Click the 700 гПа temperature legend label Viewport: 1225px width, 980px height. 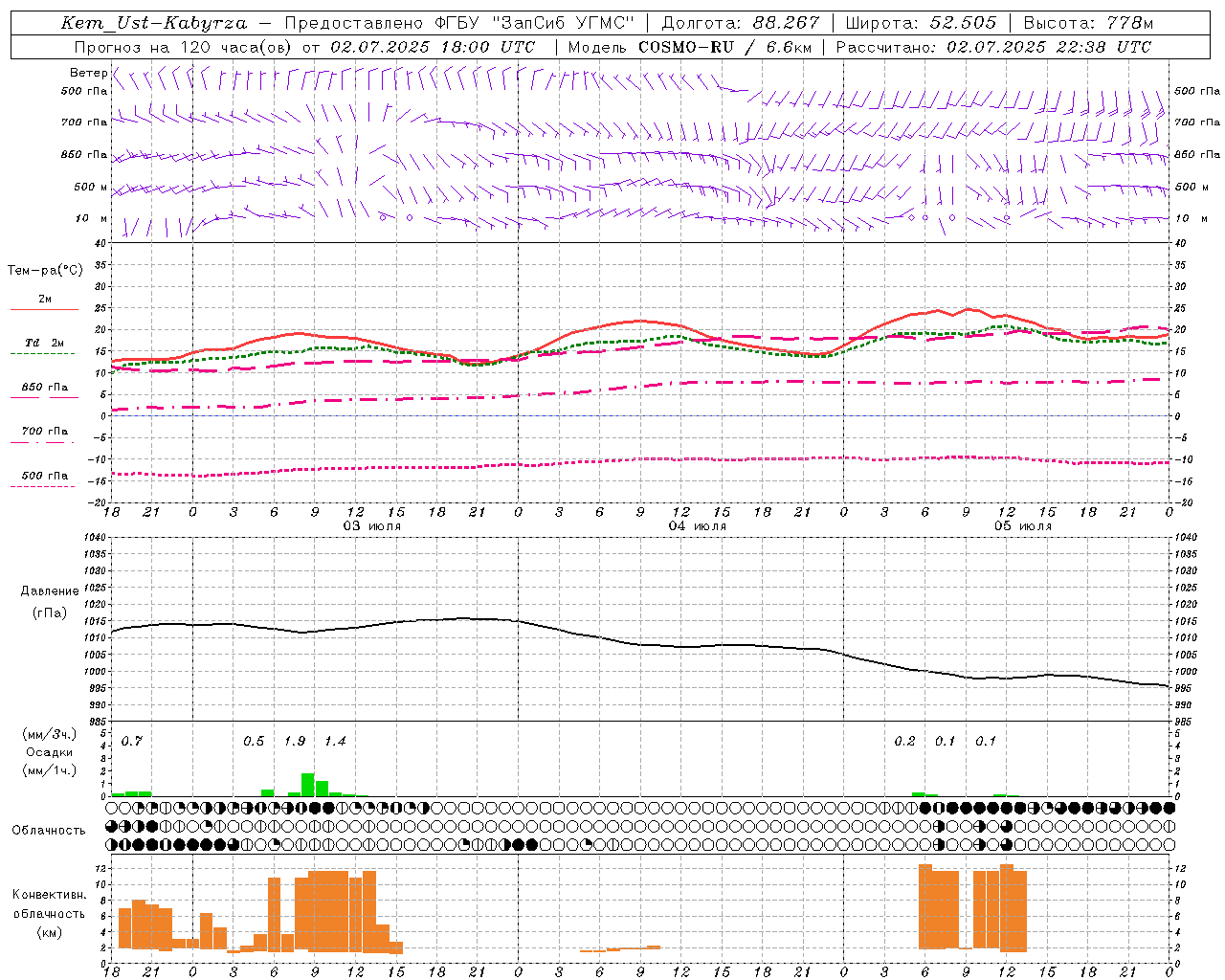(45, 432)
